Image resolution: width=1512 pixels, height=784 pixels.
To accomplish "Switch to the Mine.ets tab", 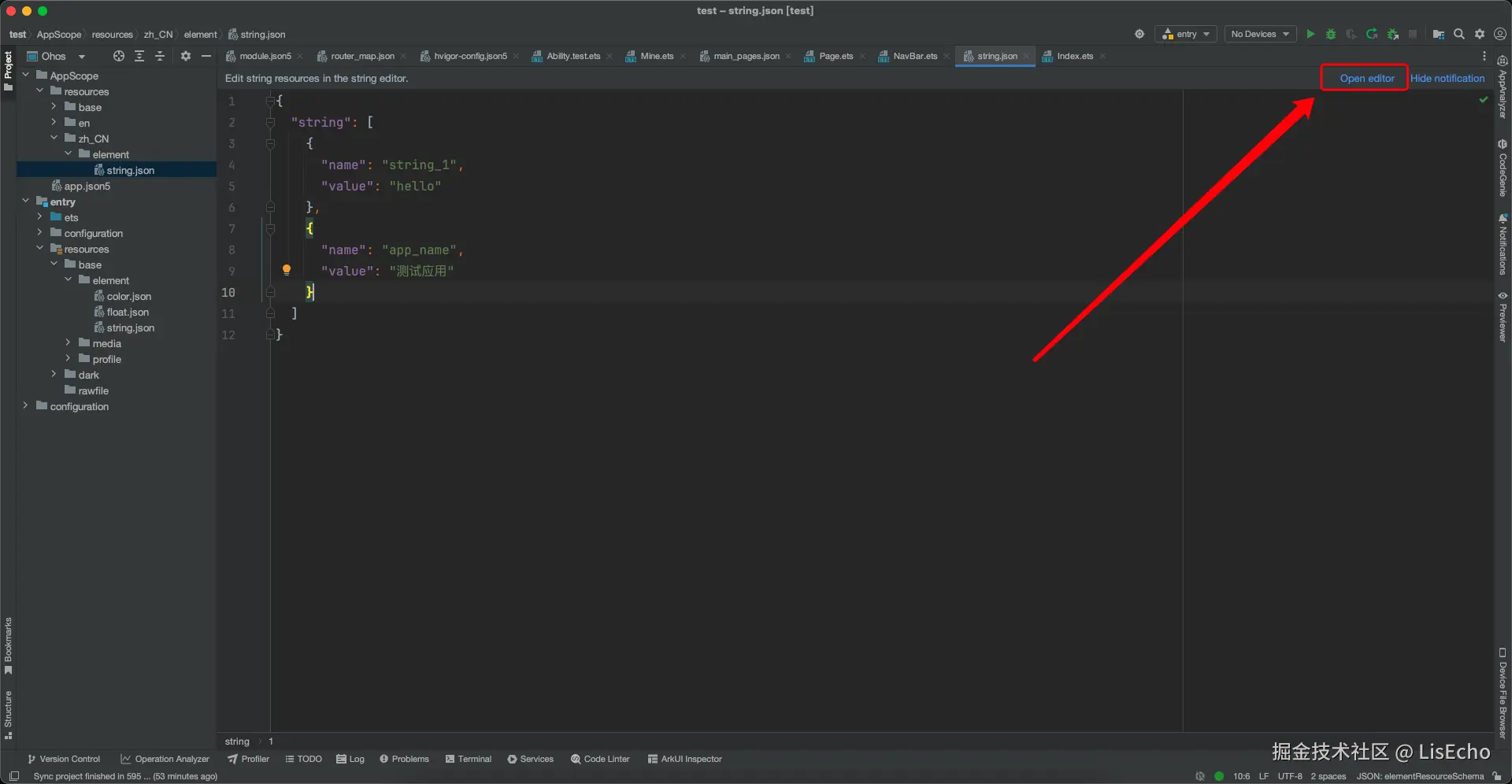I will 656,56.
